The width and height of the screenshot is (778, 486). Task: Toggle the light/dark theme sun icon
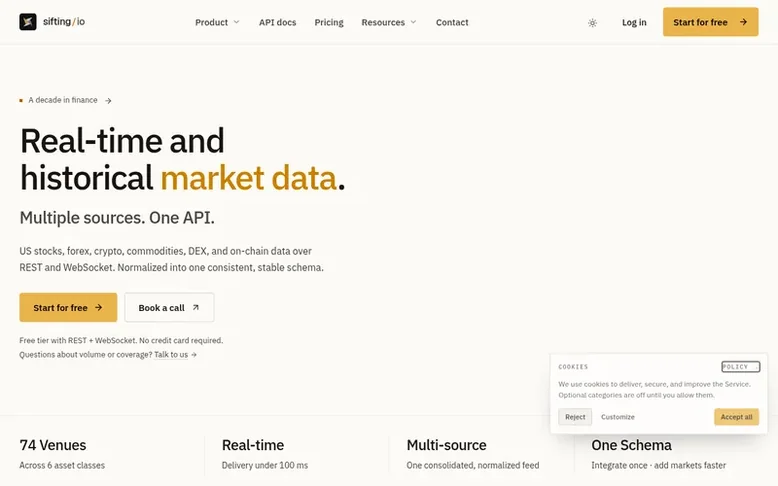click(x=592, y=23)
